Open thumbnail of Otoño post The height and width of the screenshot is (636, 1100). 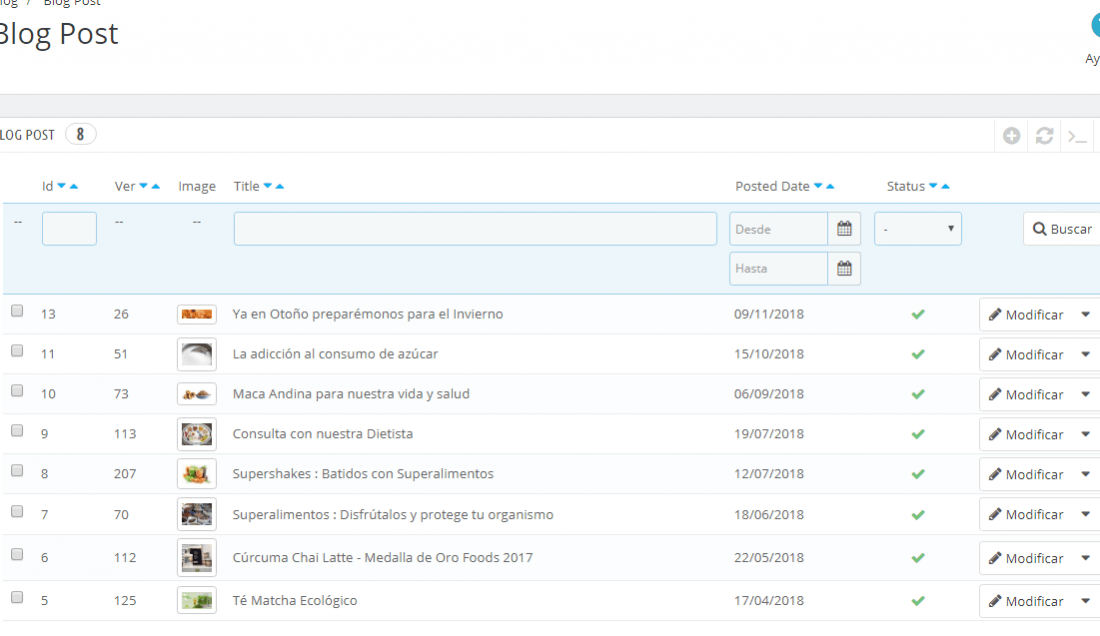pyautogui.click(x=196, y=314)
